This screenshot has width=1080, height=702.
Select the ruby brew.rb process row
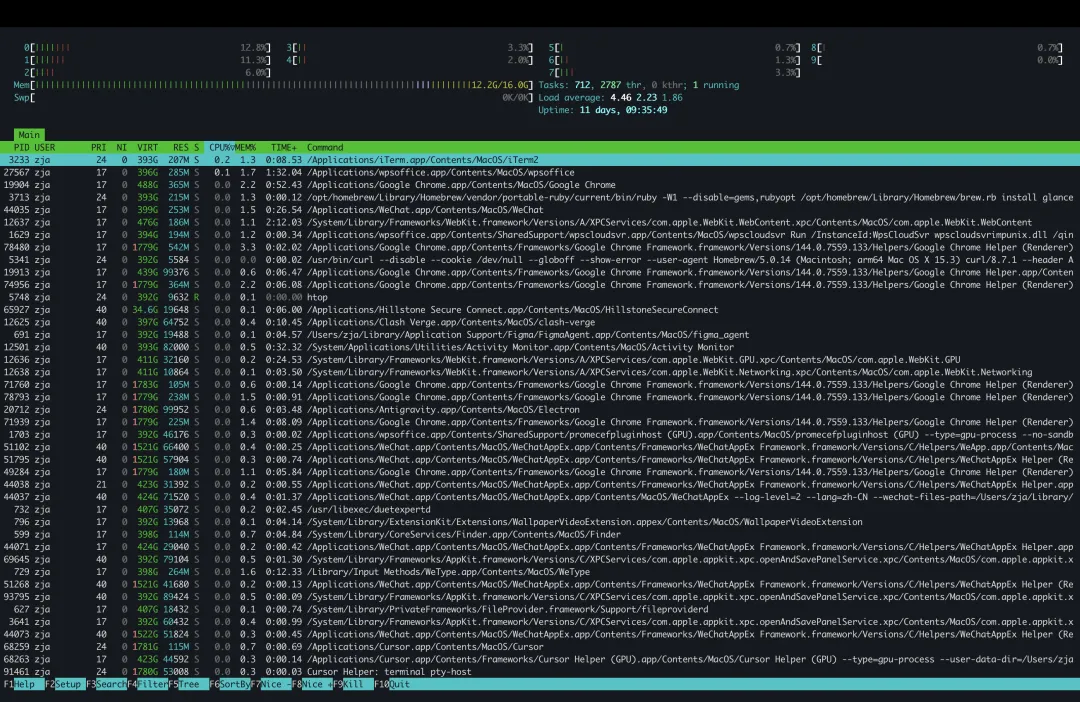click(540, 197)
